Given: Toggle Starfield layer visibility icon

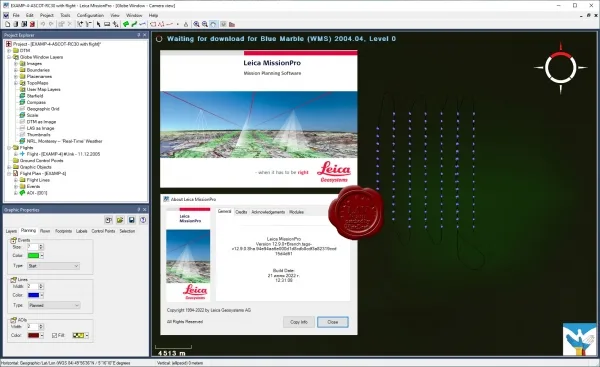Looking at the screenshot, I should click(23, 96).
